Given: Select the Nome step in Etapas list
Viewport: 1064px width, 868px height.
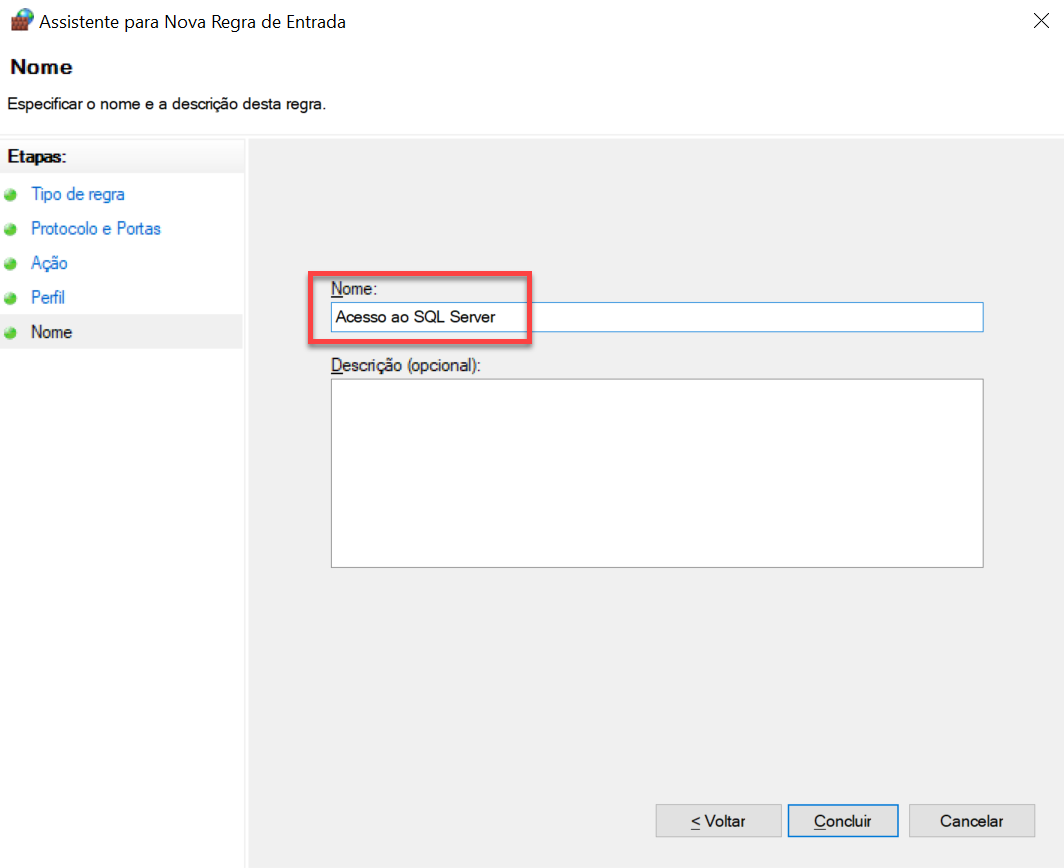Looking at the screenshot, I should click(51, 332).
